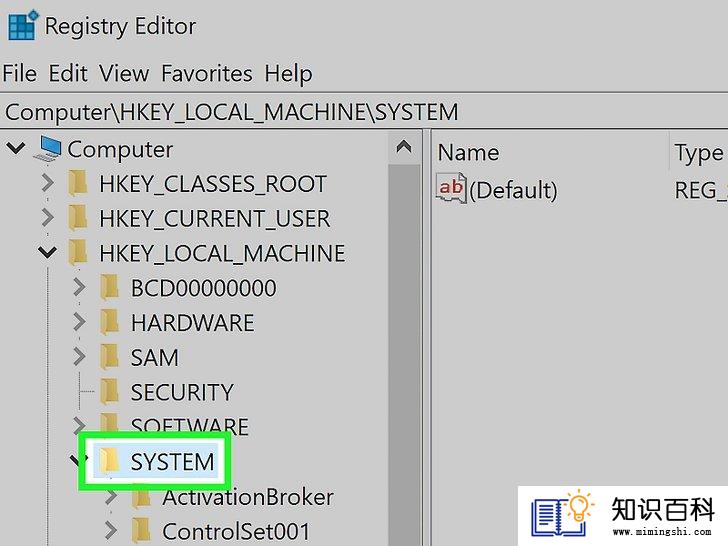Click the ActivationBroker folder icon
The image size is (728, 546).
[141, 498]
